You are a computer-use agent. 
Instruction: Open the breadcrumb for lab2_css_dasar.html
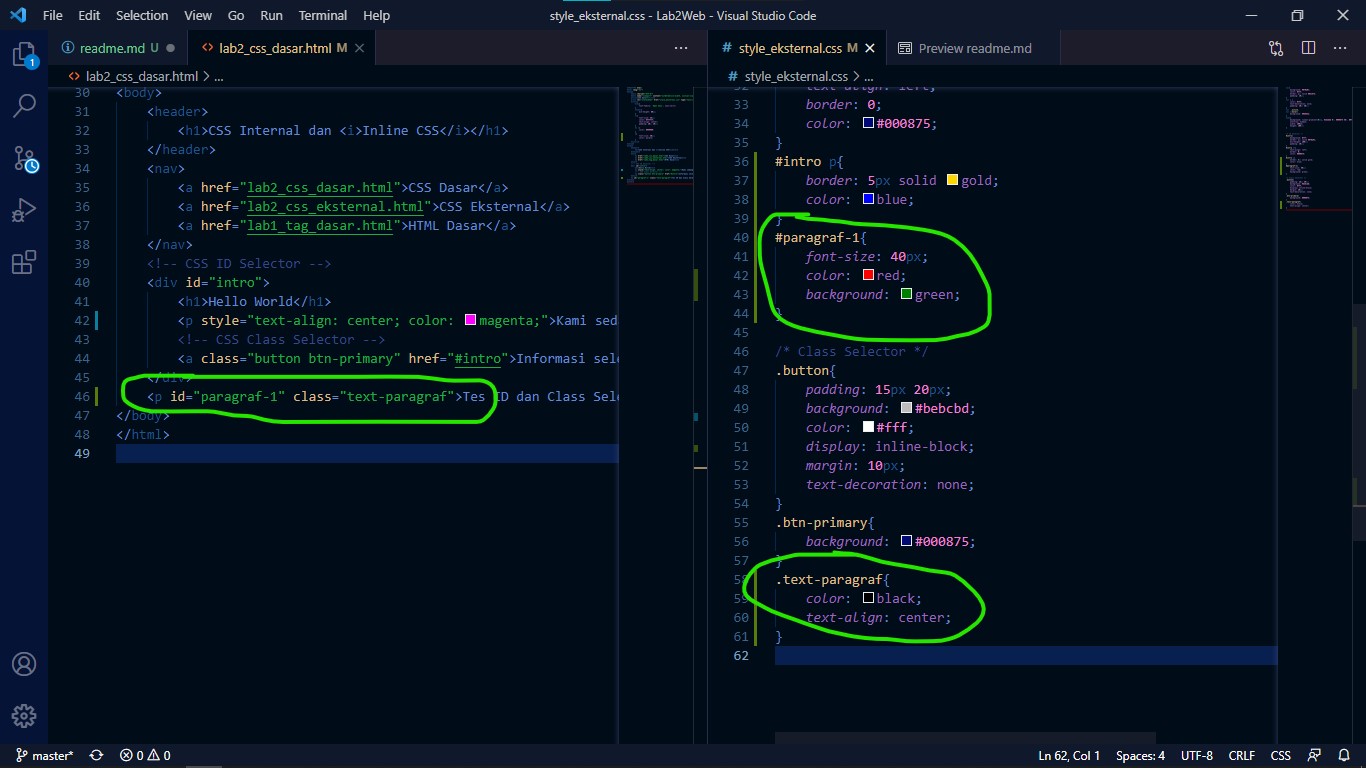[x=140, y=75]
